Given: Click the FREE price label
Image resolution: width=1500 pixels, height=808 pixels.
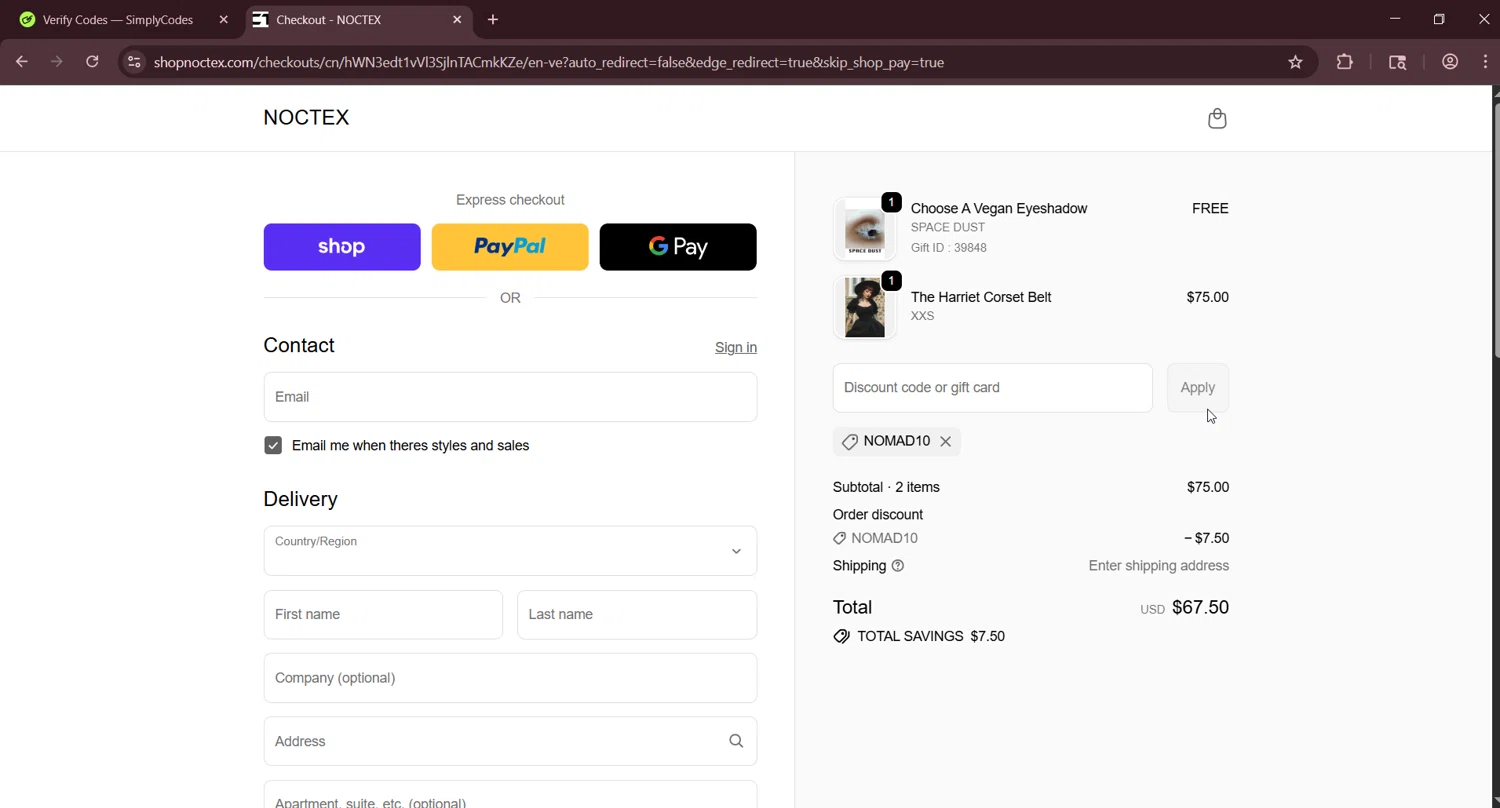Looking at the screenshot, I should pyautogui.click(x=1210, y=209).
